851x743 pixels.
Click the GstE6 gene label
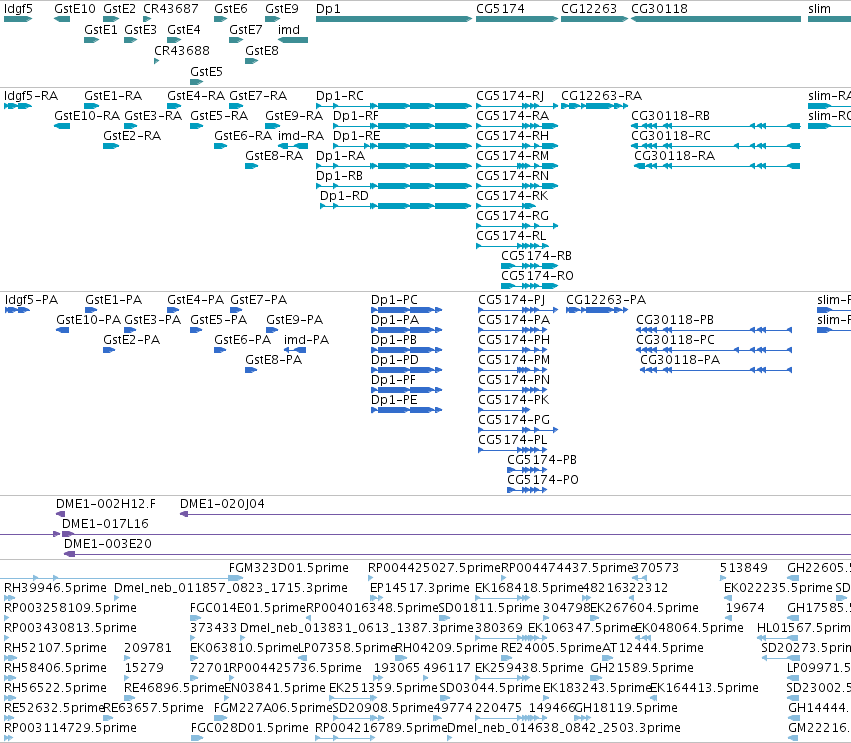click(231, 9)
